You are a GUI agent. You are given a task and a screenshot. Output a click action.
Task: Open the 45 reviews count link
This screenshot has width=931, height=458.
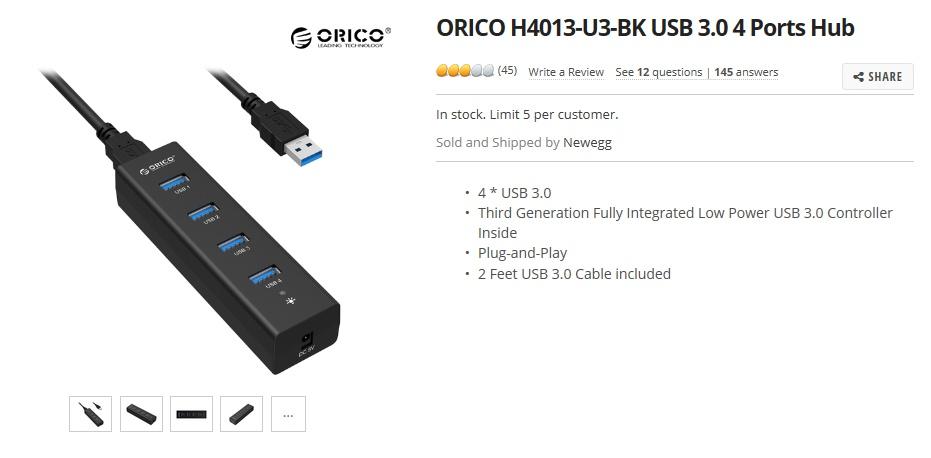click(x=507, y=71)
